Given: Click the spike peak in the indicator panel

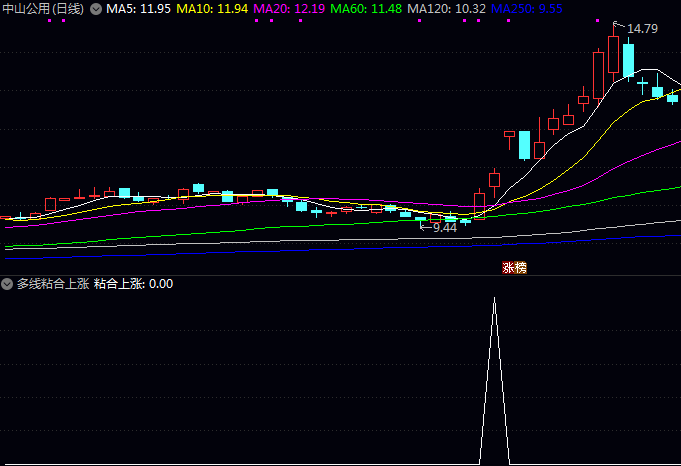Looking at the screenshot, I should pyautogui.click(x=494, y=299).
